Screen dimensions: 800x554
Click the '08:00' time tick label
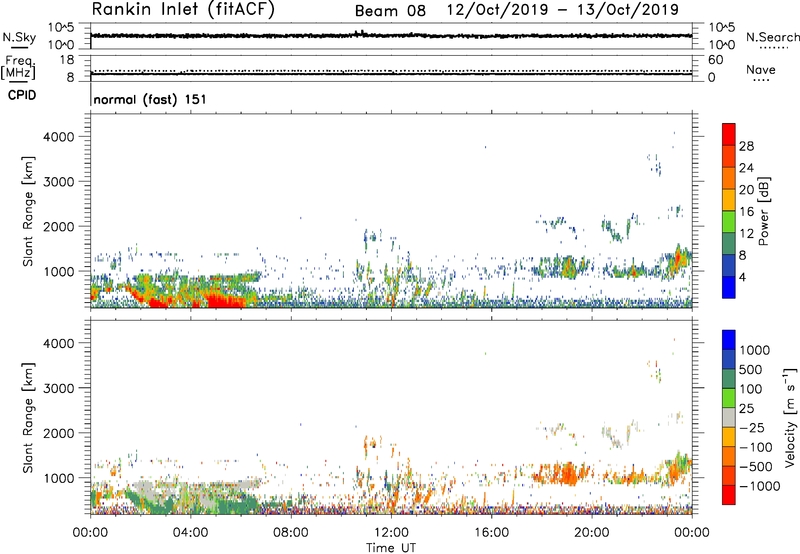click(291, 533)
